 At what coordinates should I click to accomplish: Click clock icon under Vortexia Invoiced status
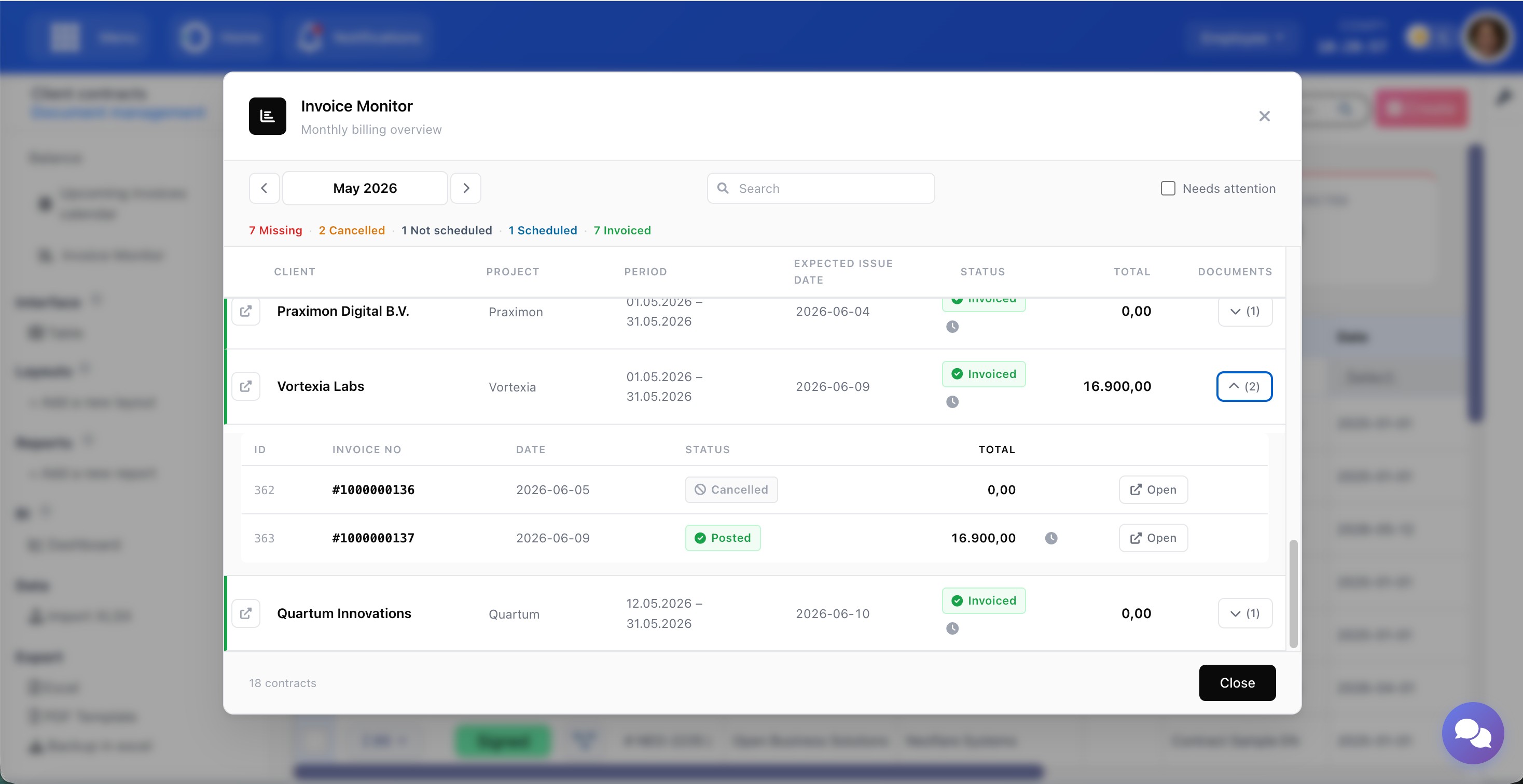(952, 402)
